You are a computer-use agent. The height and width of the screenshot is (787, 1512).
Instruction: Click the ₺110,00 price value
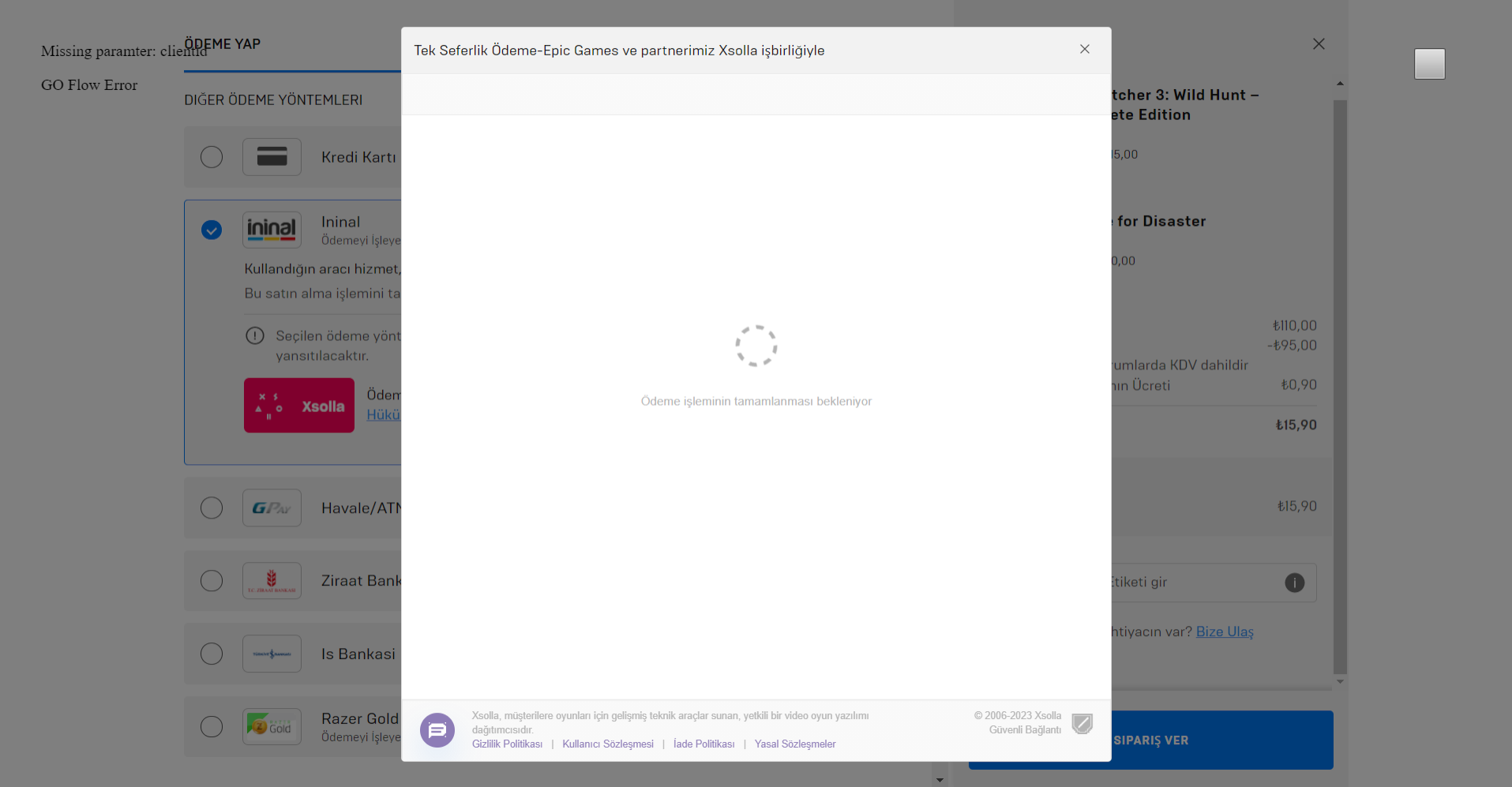click(x=1295, y=325)
